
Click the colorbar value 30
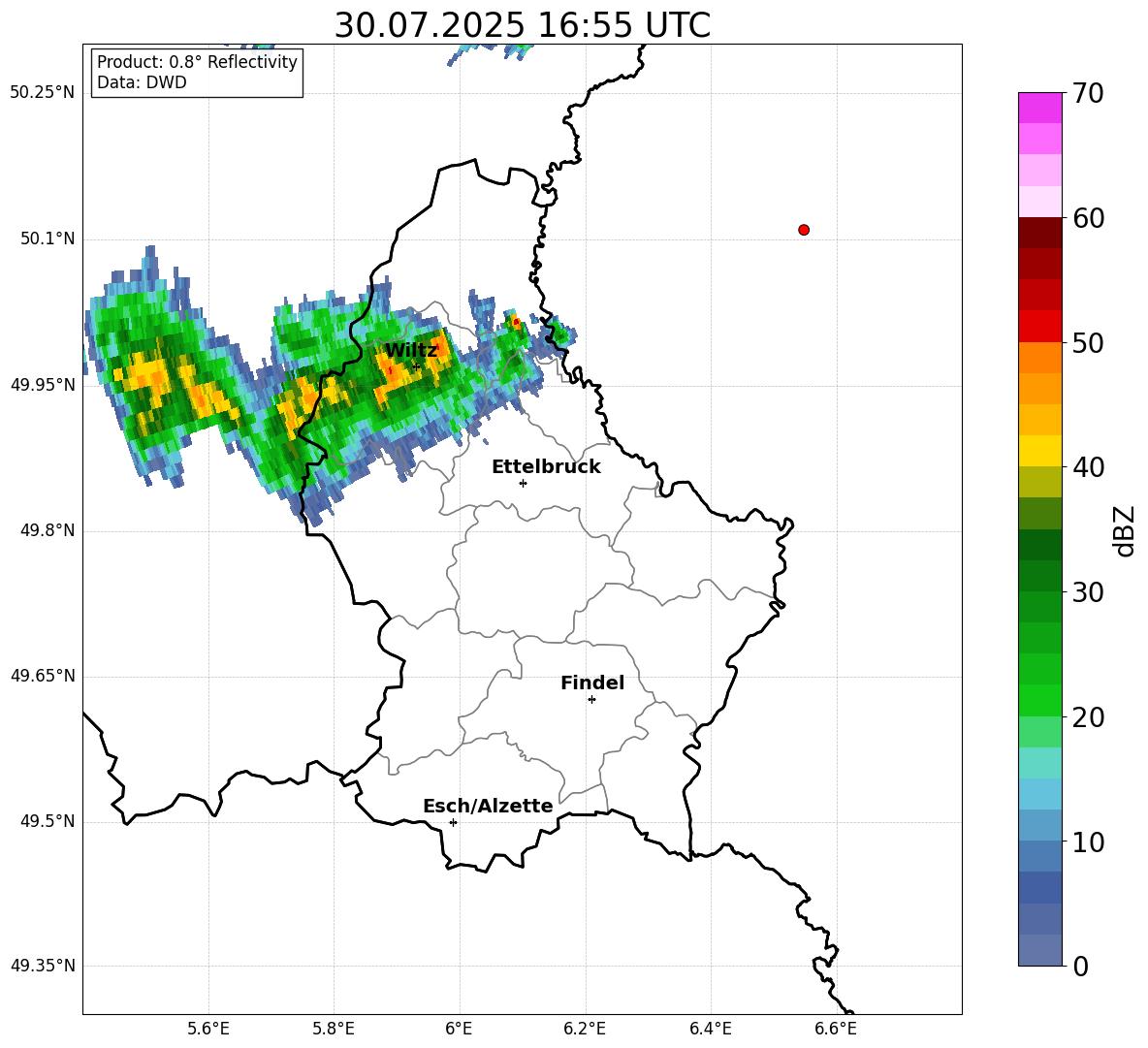coord(1088,592)
